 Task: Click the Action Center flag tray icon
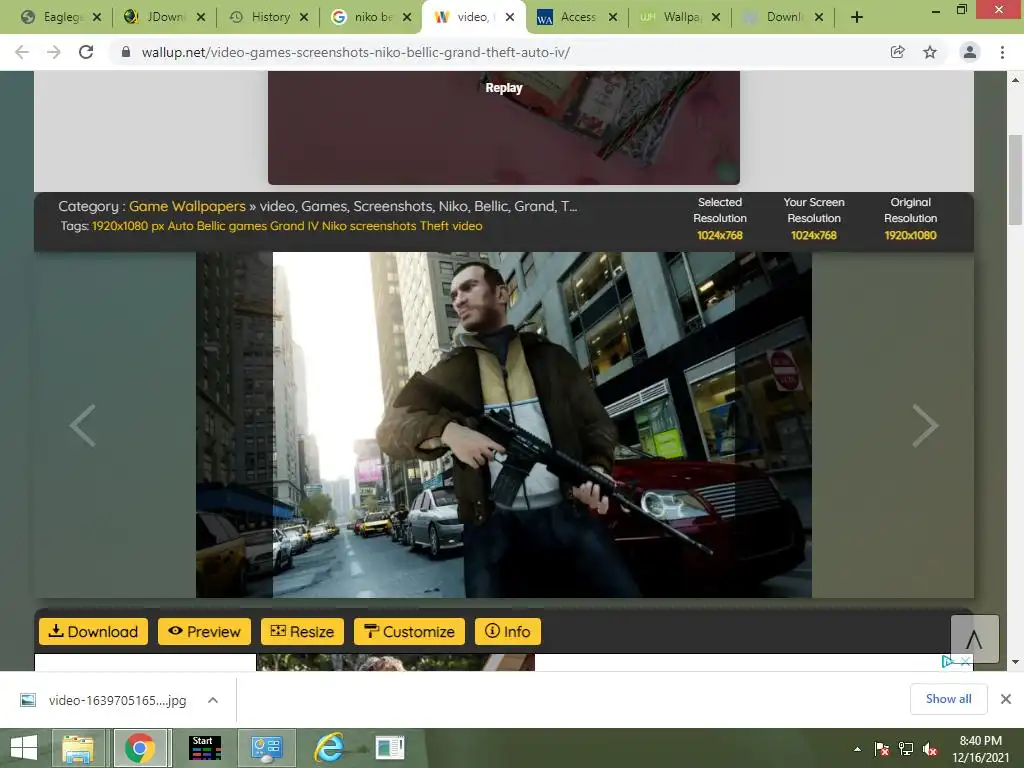click(881, 749)
